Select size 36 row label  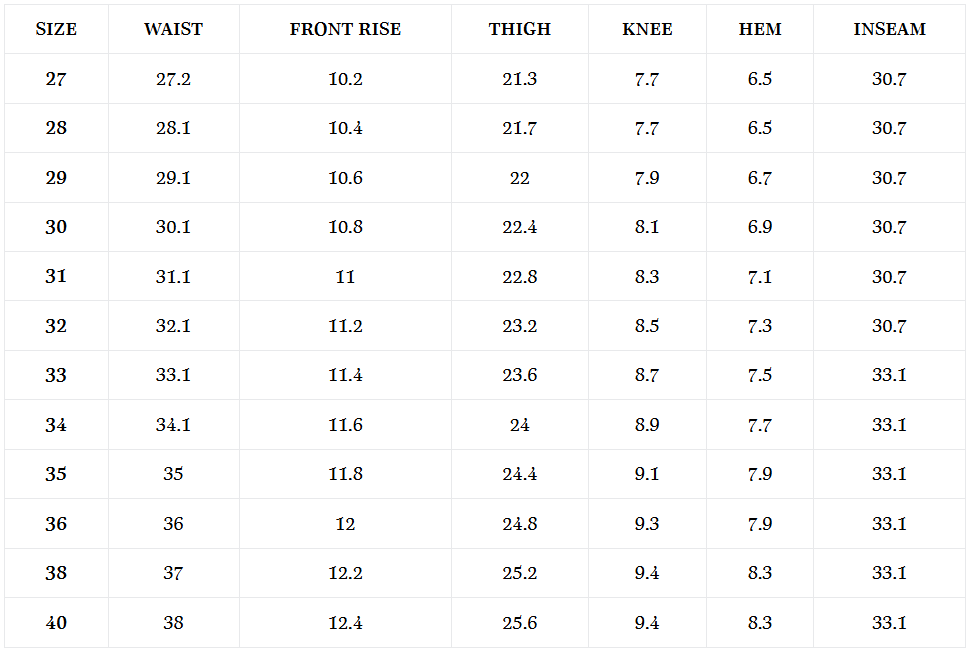[56, 524]
